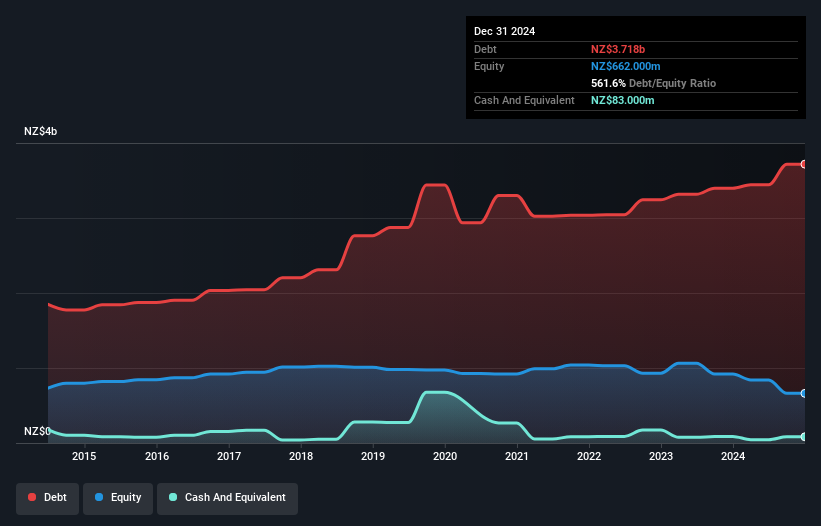Screen dimensions: 821x526
Task: Click the NZ$83.000m cash value
Action: 623,100
